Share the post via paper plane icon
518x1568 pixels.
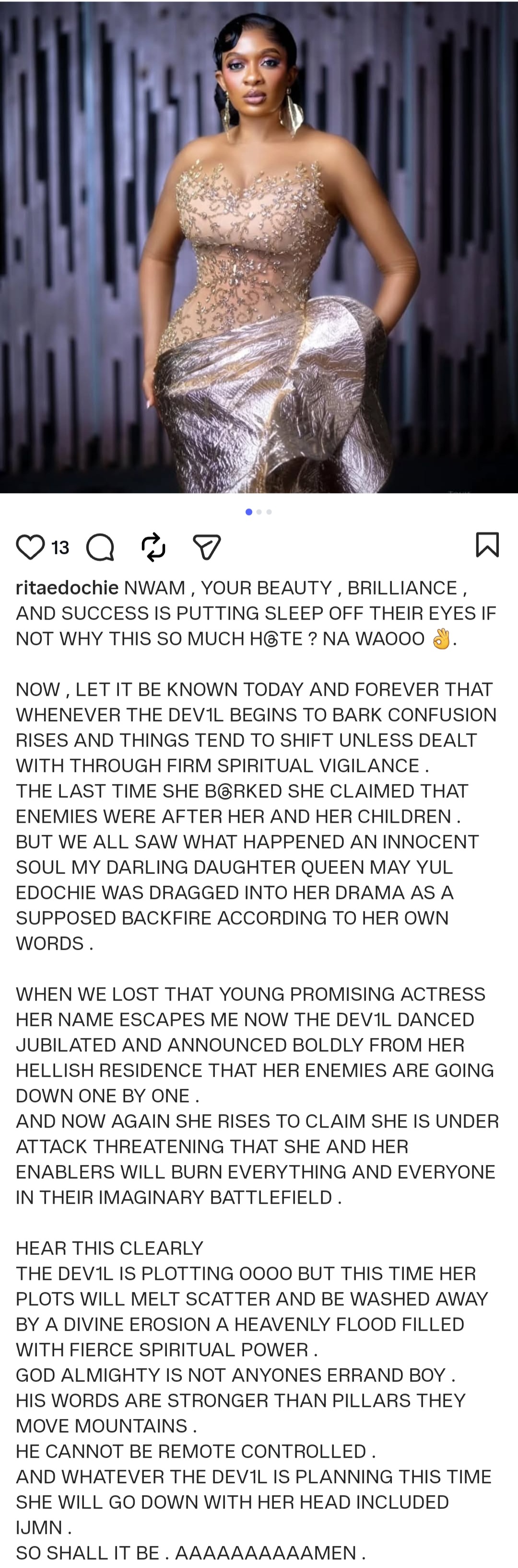point(206,547)
